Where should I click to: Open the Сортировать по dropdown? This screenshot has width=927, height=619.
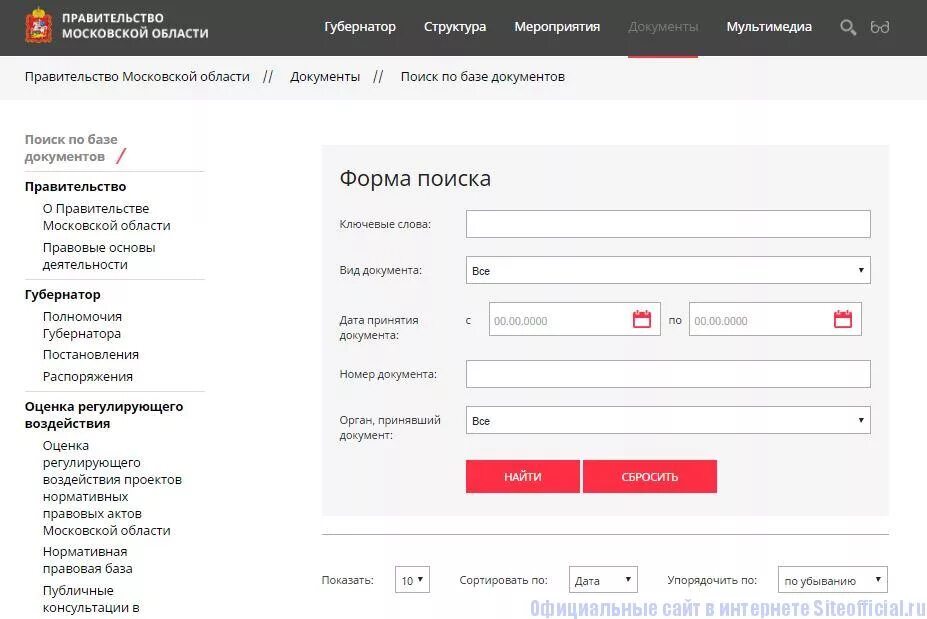click(x=603, y=579)
